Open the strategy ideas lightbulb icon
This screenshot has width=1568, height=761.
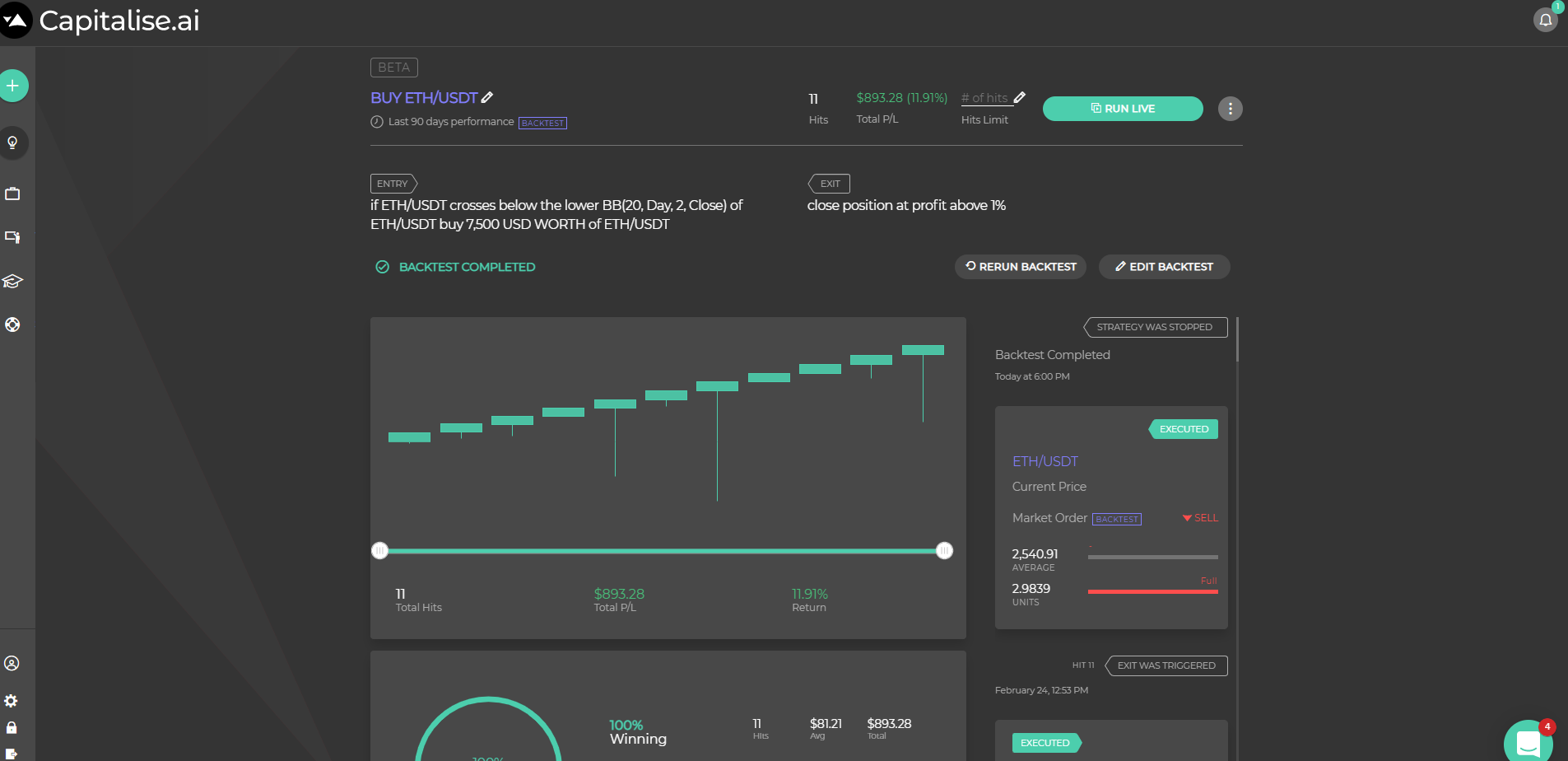tap(12, 142)
